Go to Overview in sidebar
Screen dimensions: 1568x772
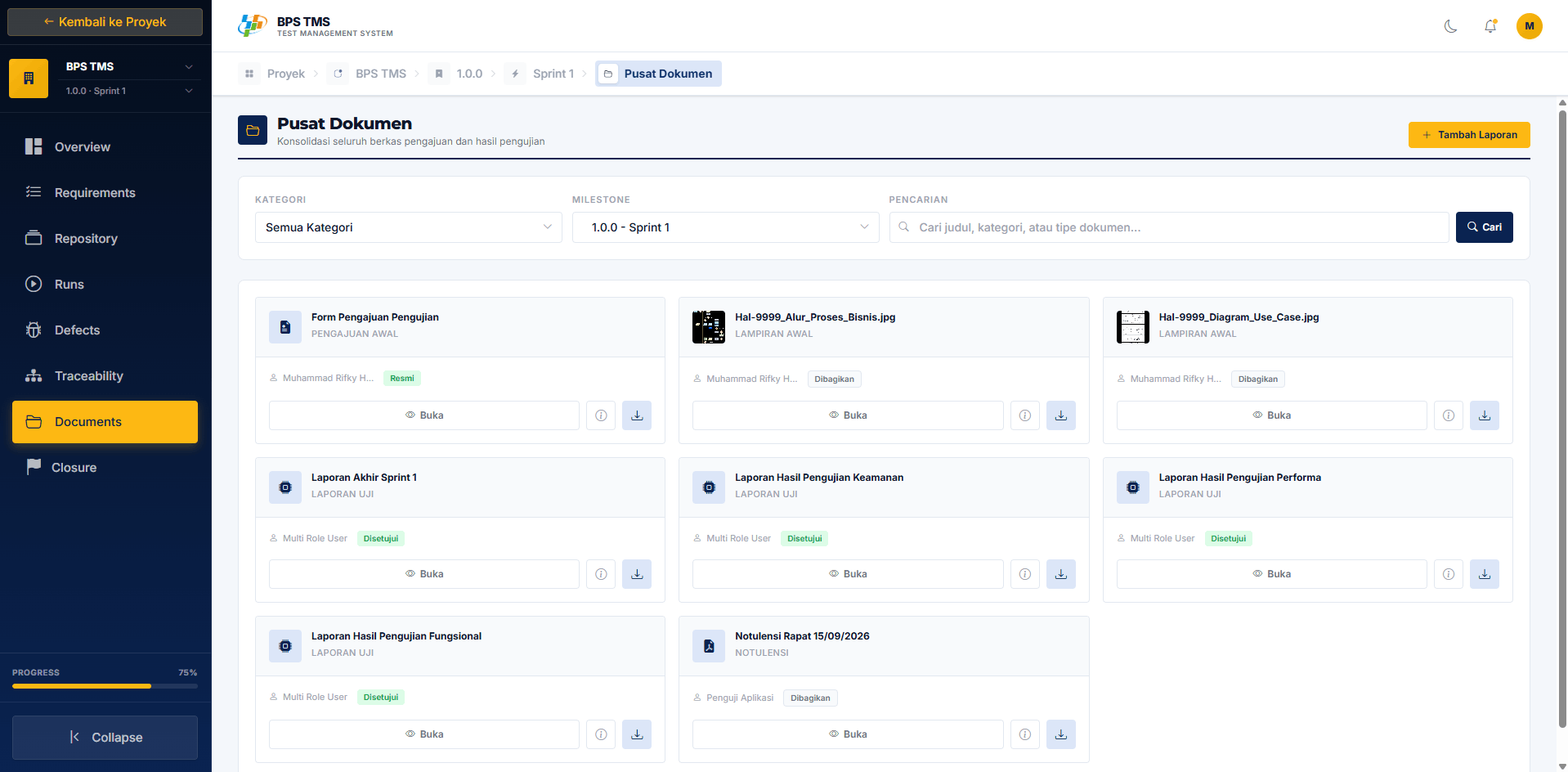pyautogui.click(x=105, y=147)
